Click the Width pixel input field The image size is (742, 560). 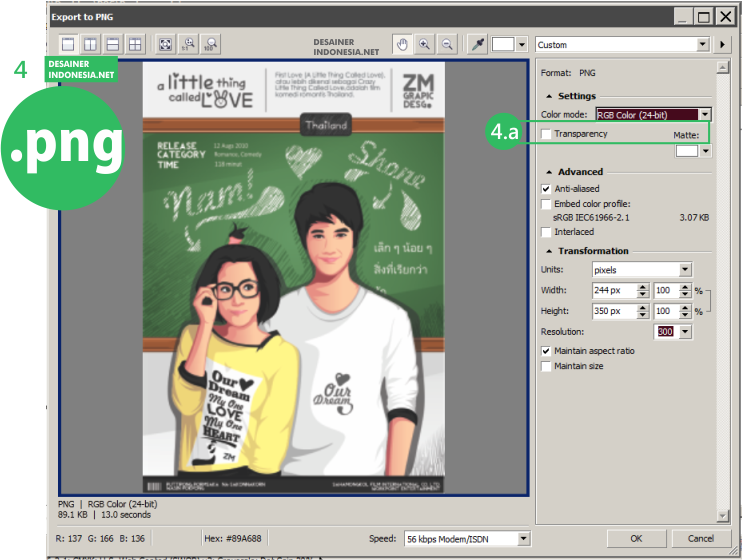pos(614,290)
